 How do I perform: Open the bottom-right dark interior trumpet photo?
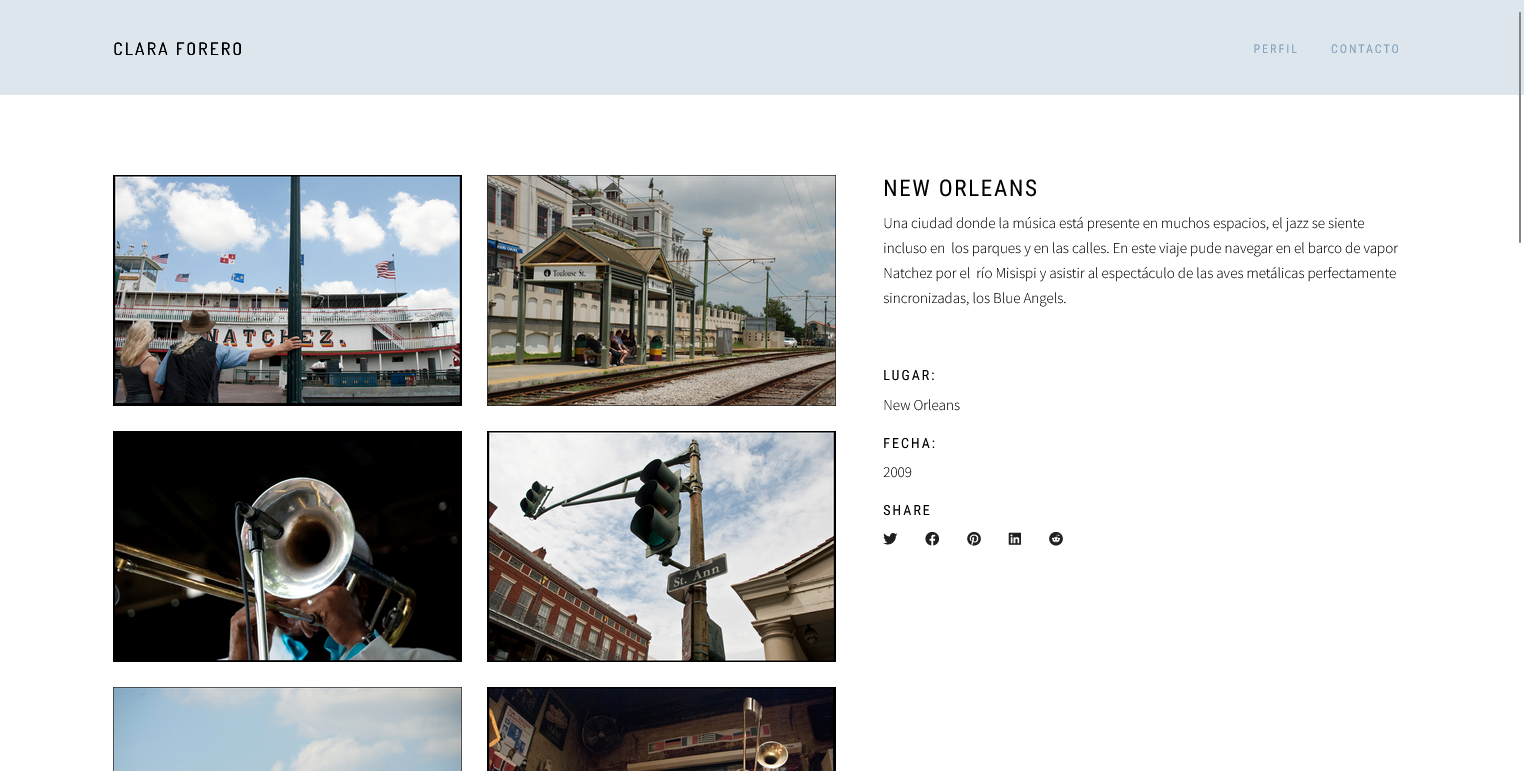tap(661, 729)
